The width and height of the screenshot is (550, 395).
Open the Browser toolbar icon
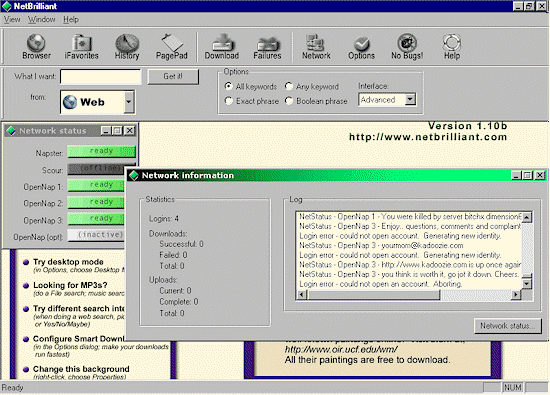point(36,46)
